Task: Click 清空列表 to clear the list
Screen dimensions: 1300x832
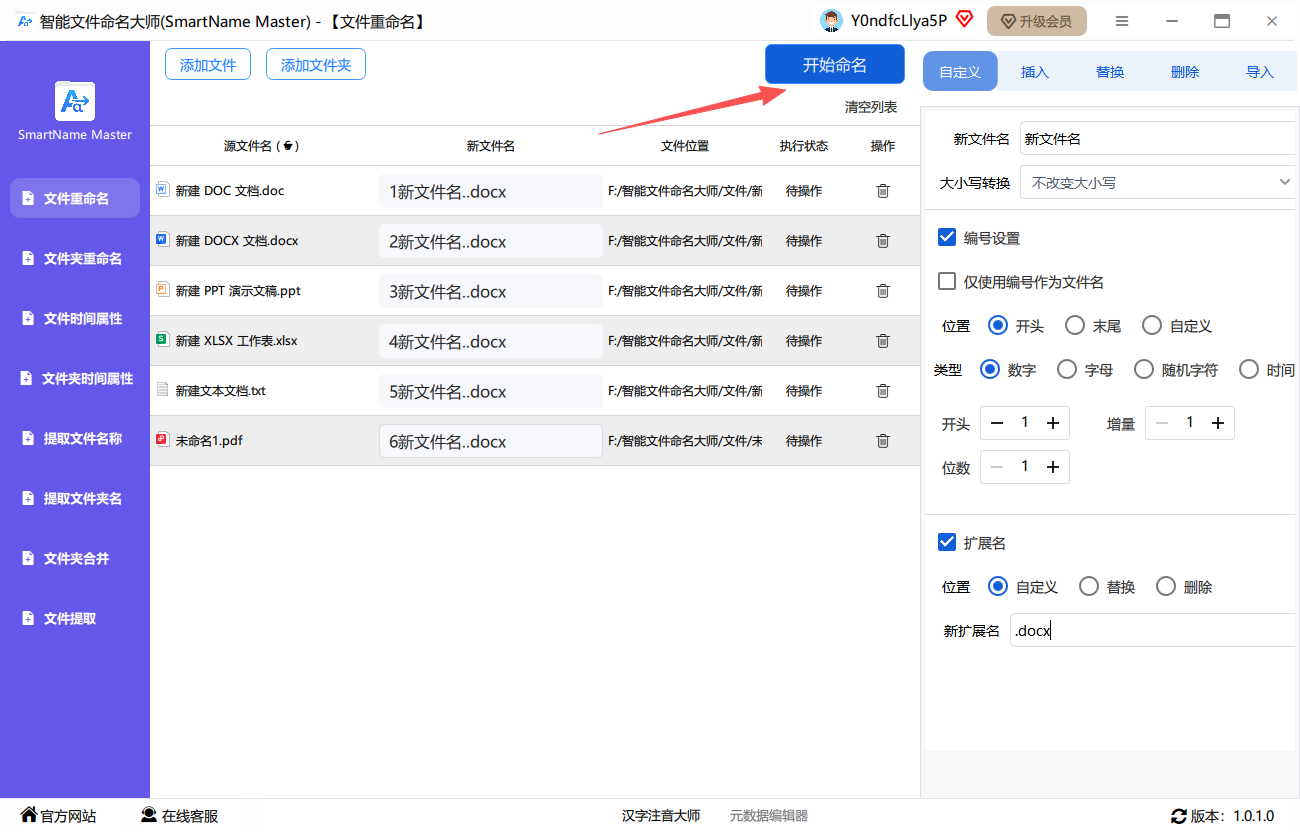Action: point(870,107)
